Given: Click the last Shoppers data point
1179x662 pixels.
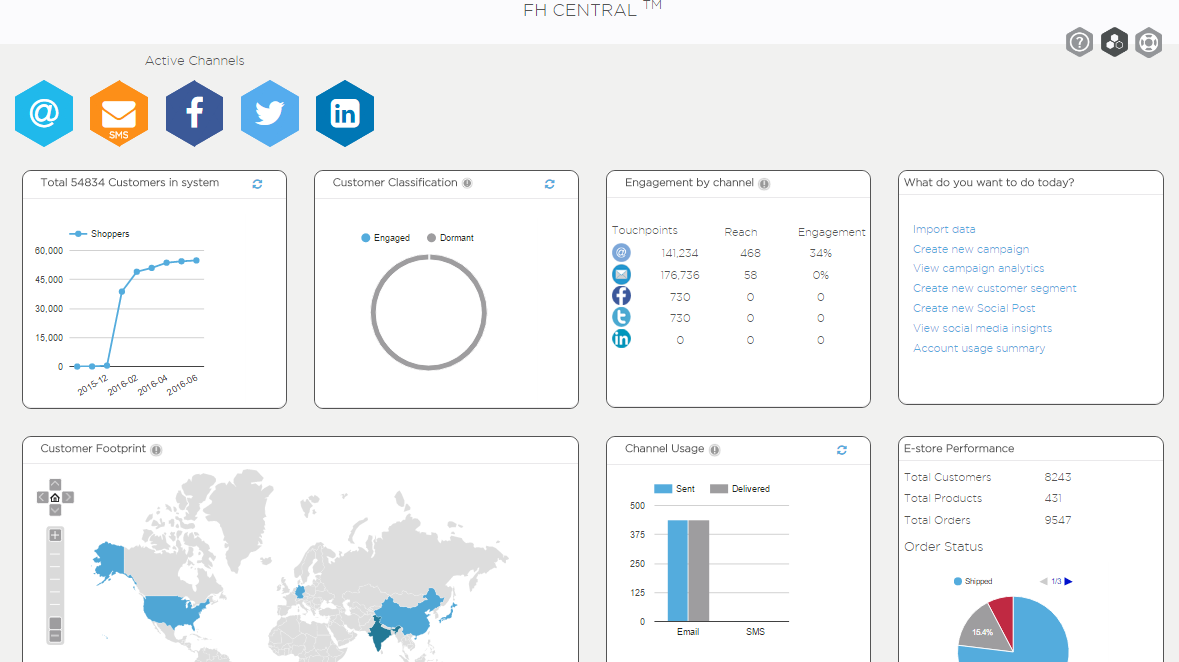Looking at the screenshot, I should 197,260.
